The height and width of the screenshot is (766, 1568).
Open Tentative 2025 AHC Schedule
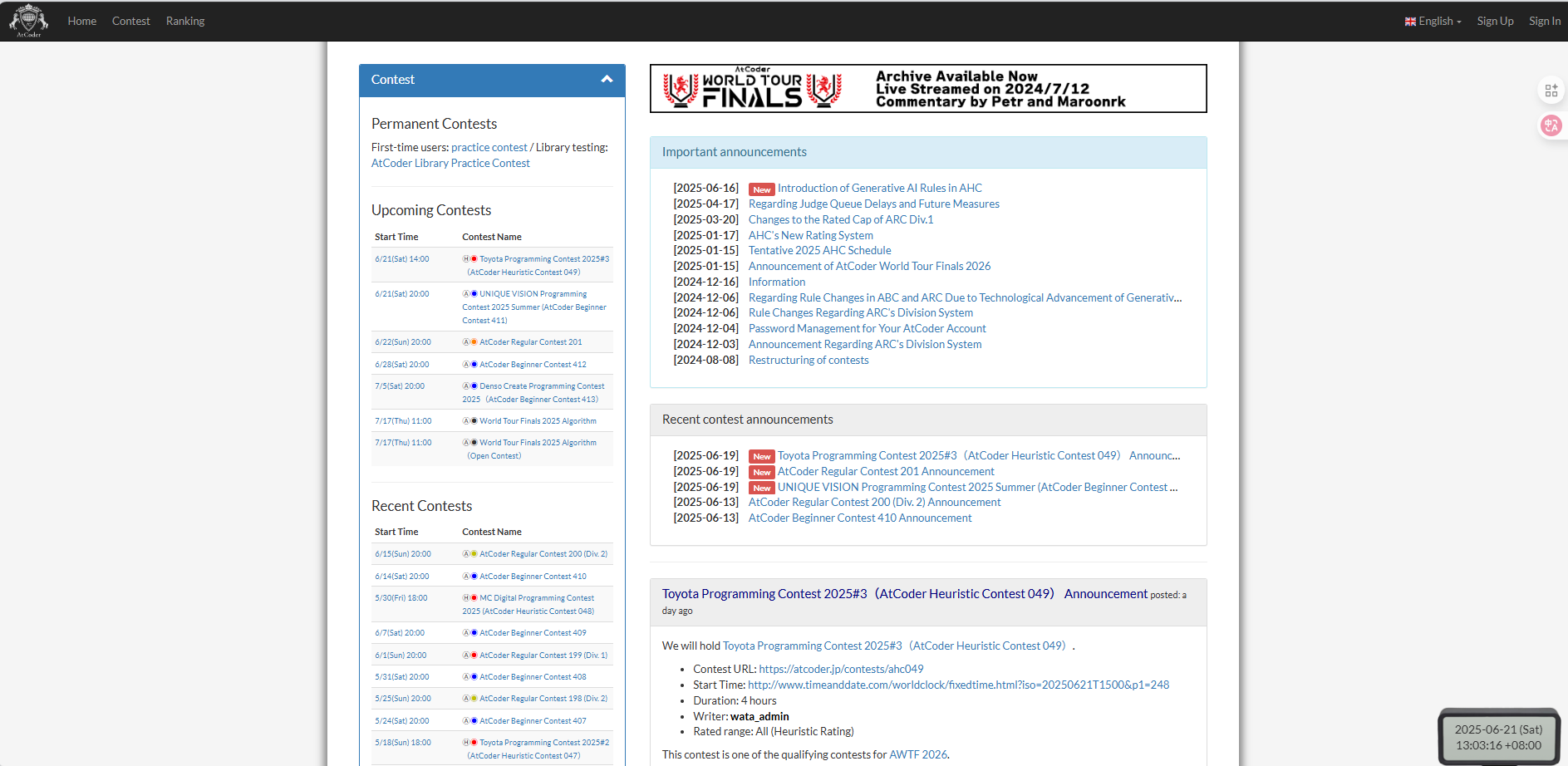[820, 251]
